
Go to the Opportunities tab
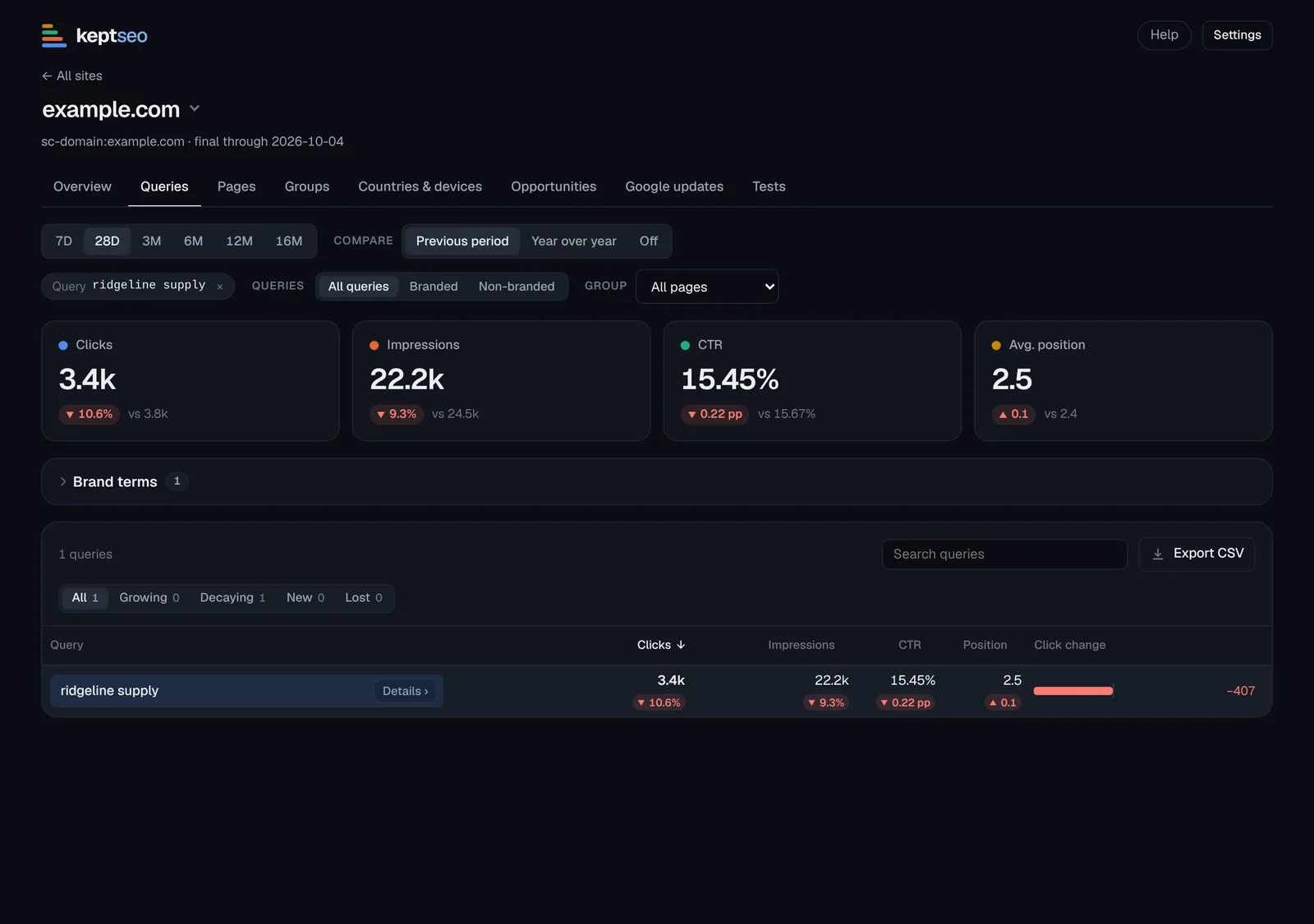point(554,186)
